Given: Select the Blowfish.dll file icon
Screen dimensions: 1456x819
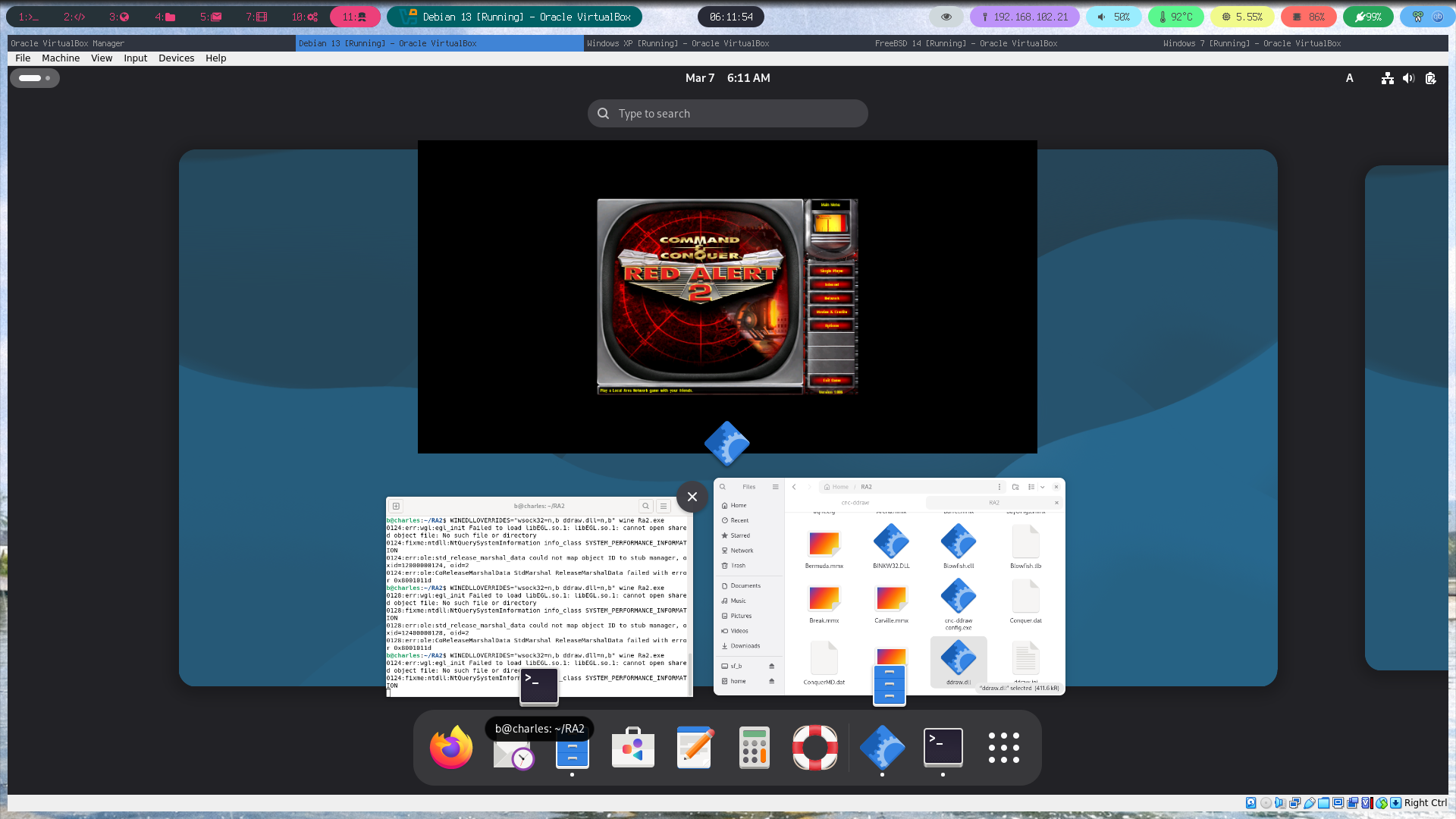Looking at the screenshot, I should coord(959,542).
